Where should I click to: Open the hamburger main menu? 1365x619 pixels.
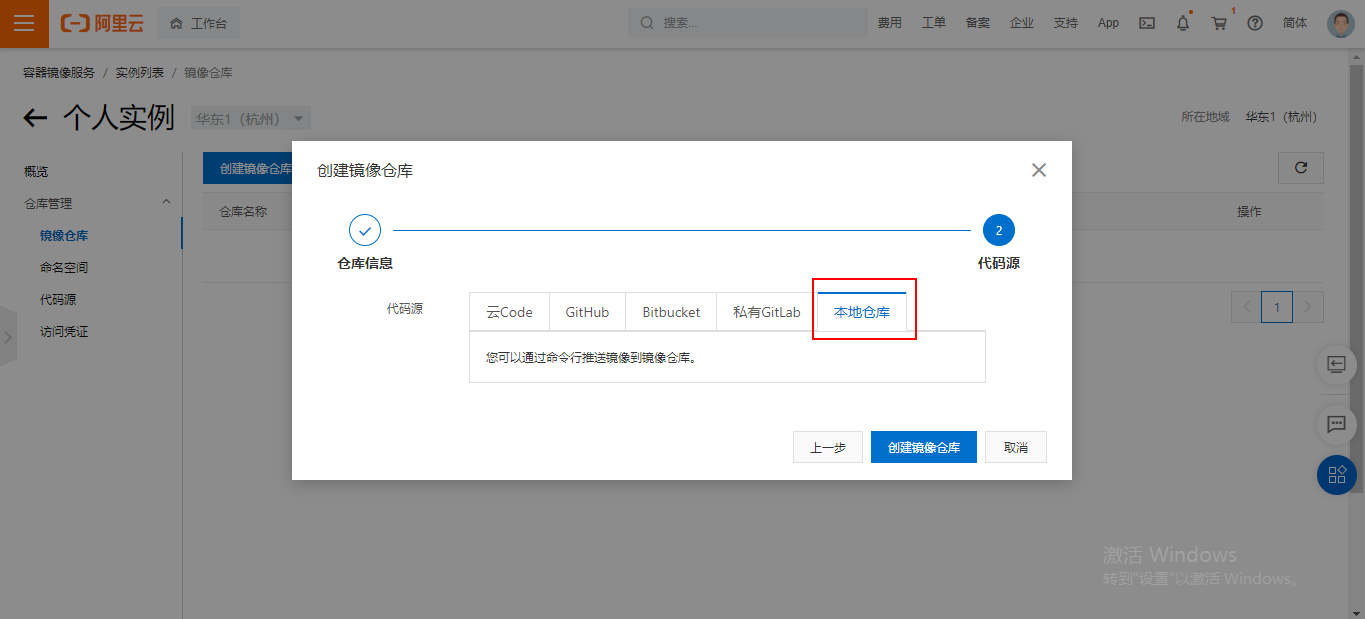click(x=24, y=23)
